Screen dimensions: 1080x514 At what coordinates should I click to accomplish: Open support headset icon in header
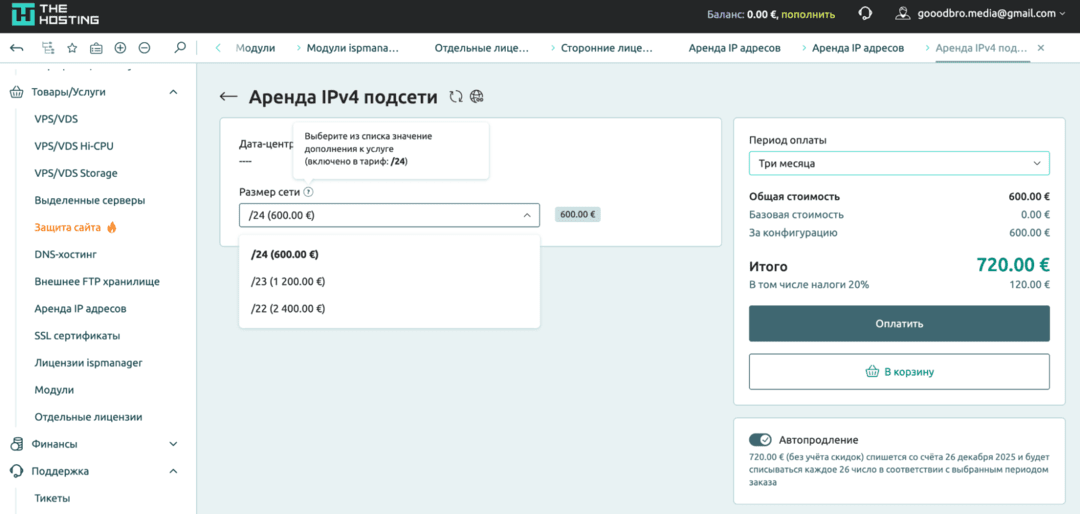click(865, 14)
